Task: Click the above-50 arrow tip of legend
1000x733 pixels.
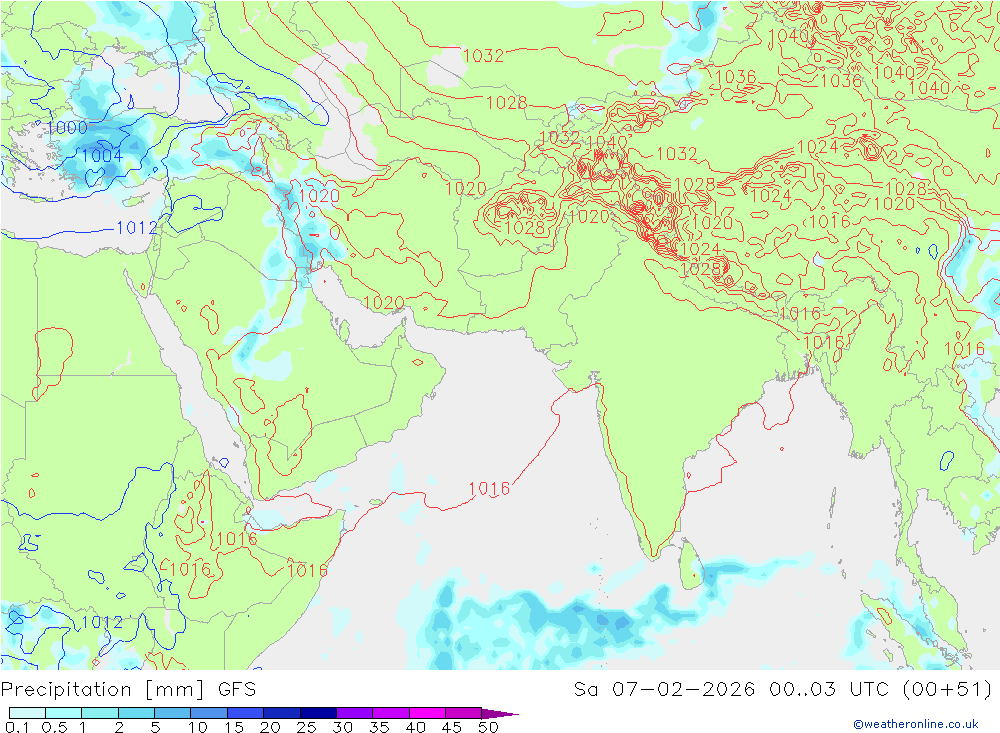Action: 500,713
